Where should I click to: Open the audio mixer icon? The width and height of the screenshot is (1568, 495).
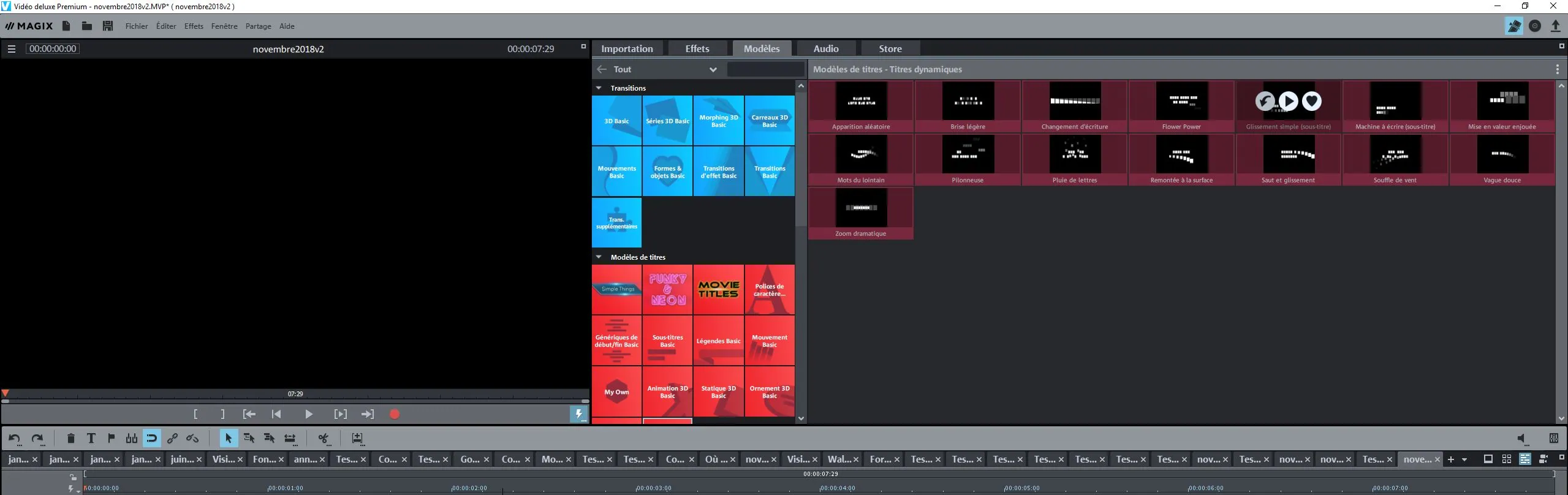1553,438
